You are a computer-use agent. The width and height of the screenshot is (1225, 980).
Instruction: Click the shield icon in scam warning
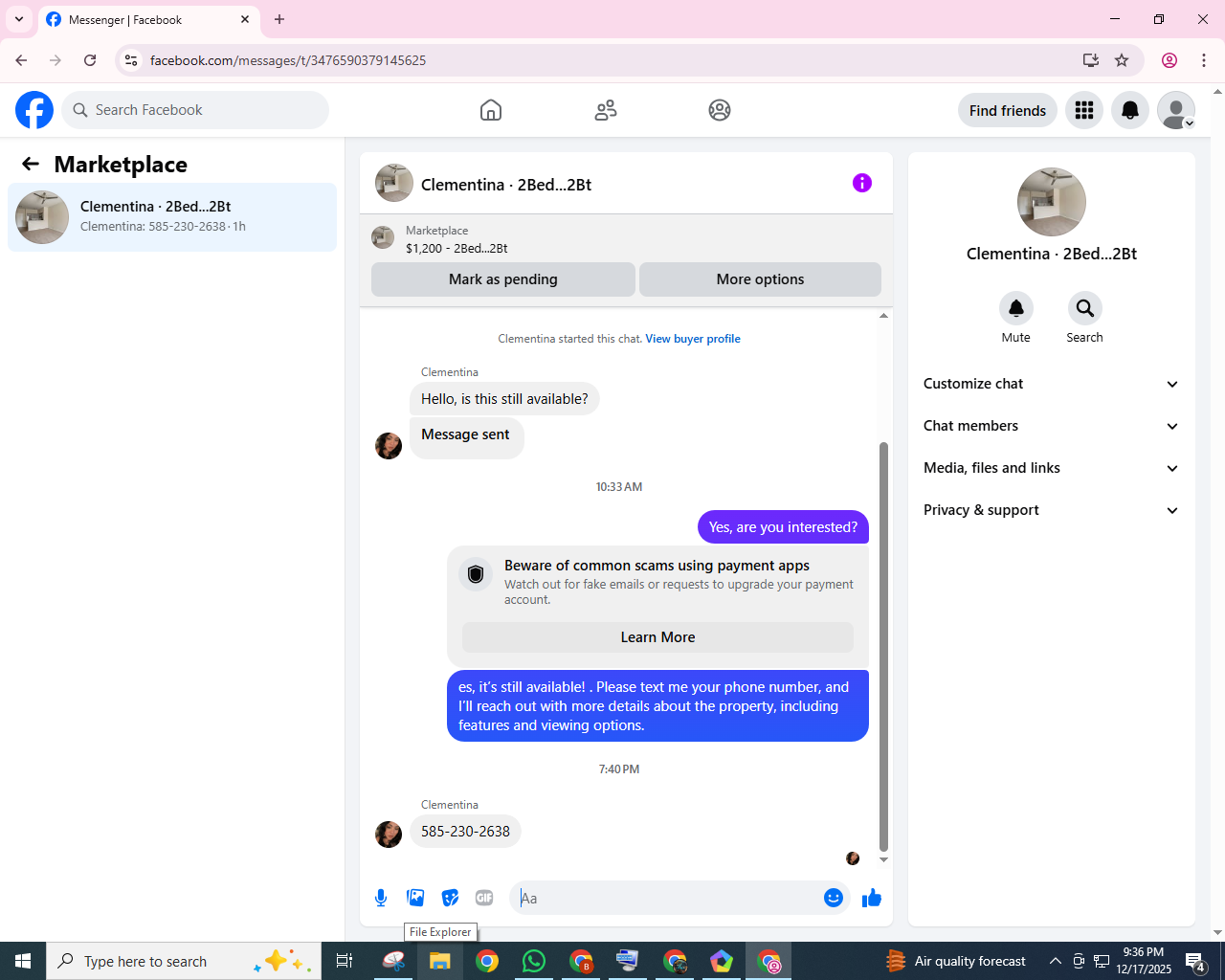click(x=476, y=574)
